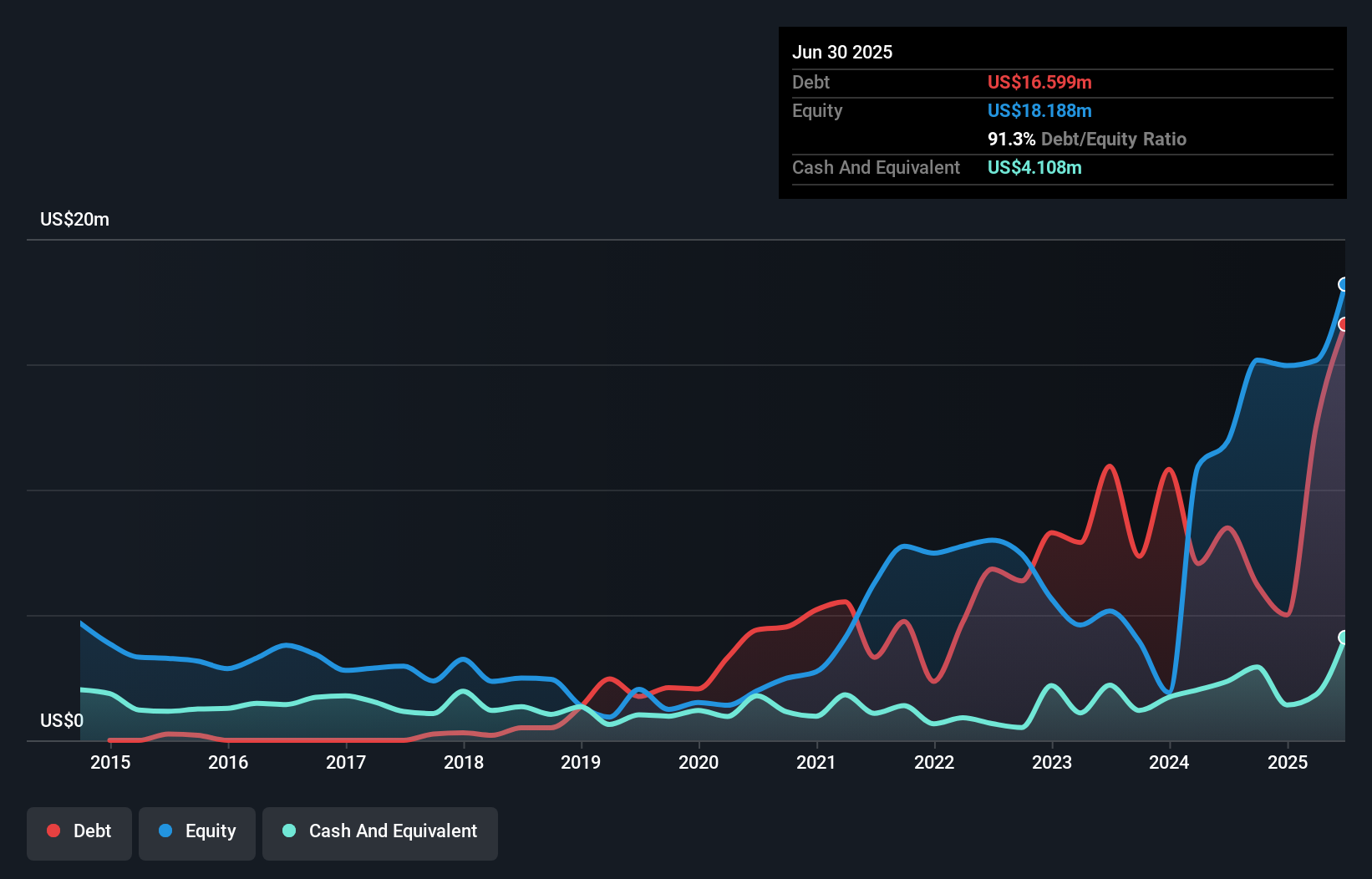Click the US$18.188m Equity value in tooltip
Viewport: 1372px width, 879px height.
click(1039, 110)
